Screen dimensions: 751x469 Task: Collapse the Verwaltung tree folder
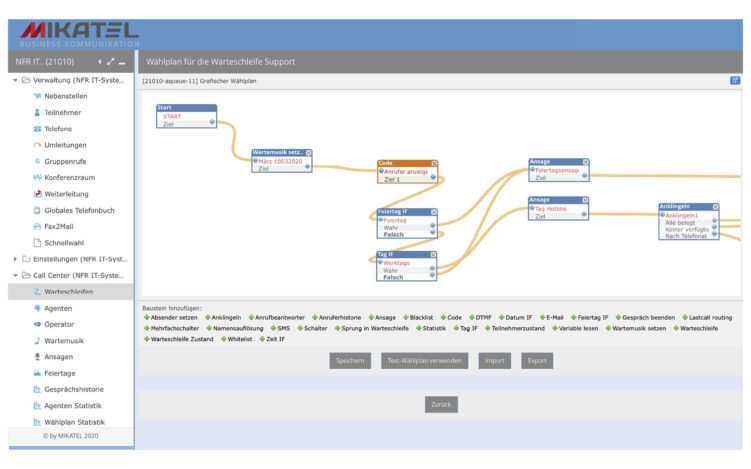(15, 80)
